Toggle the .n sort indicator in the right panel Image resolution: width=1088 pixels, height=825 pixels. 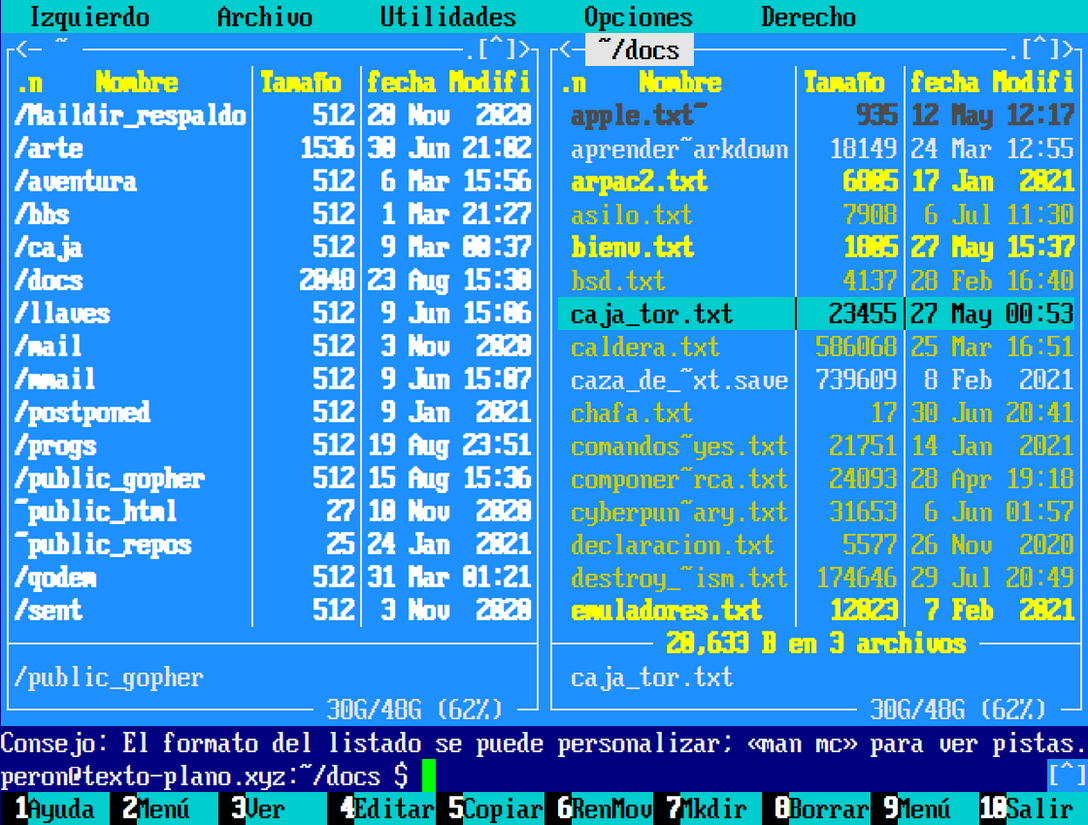[x=573, y=82]
